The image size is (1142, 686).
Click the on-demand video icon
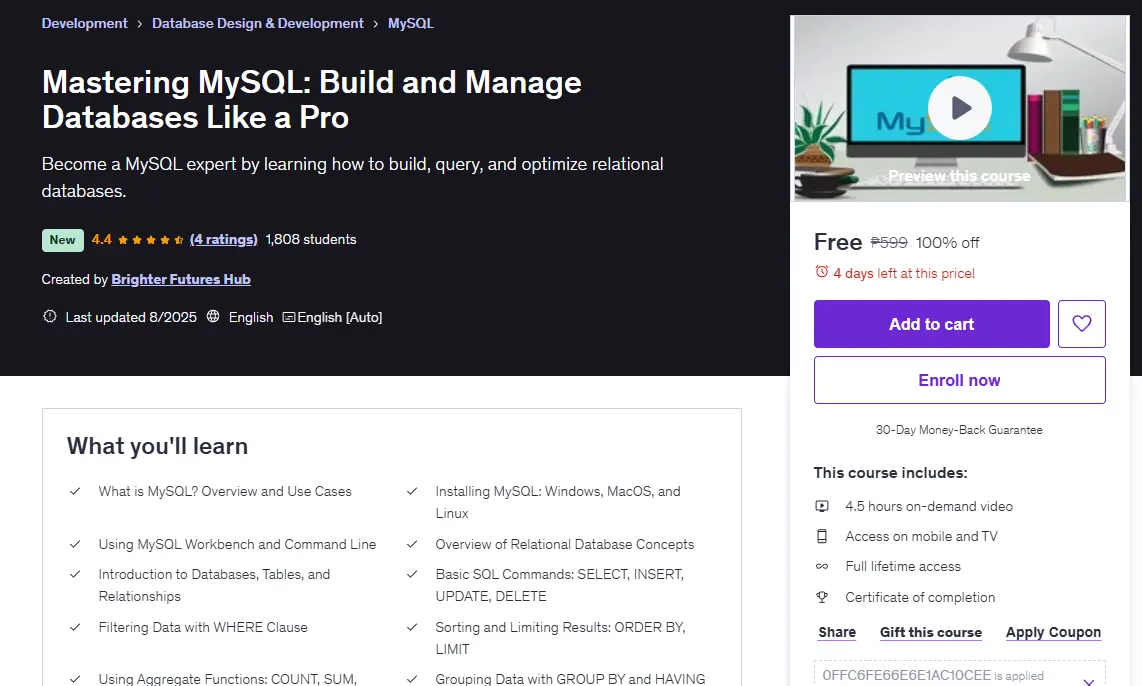822,506
